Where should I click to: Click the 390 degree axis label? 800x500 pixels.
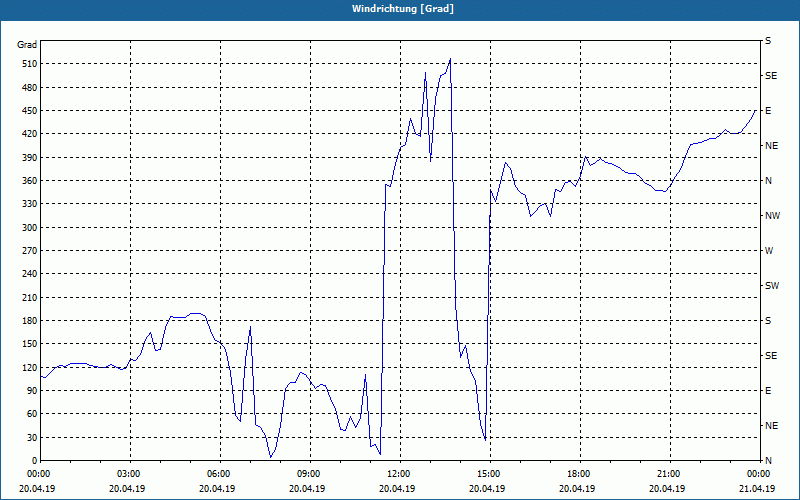(29, 157)
